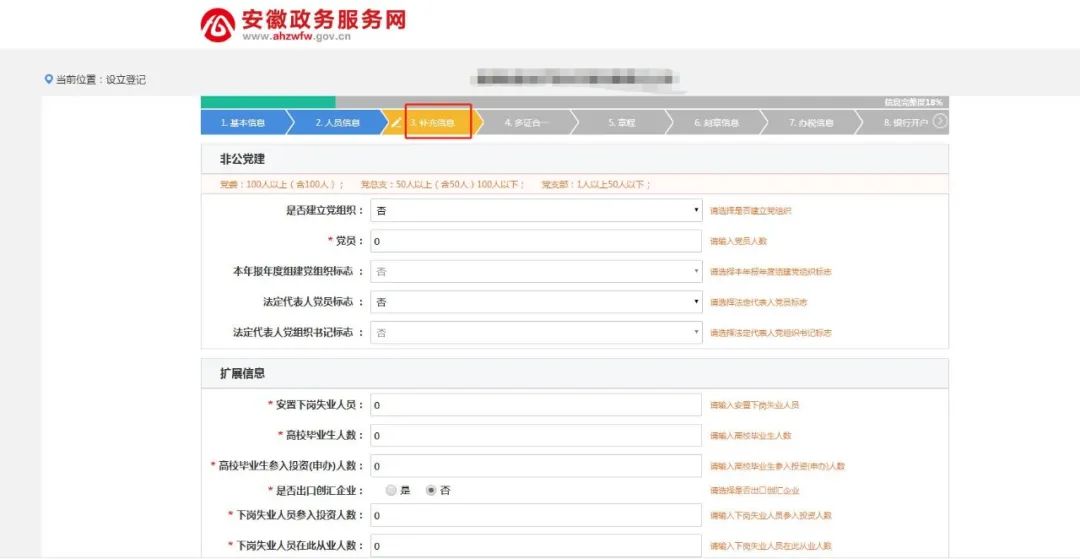The height and width of the screenshot is (559, 1080).
Task: Go to step 7 办税信息
Action: pos(811,123)
